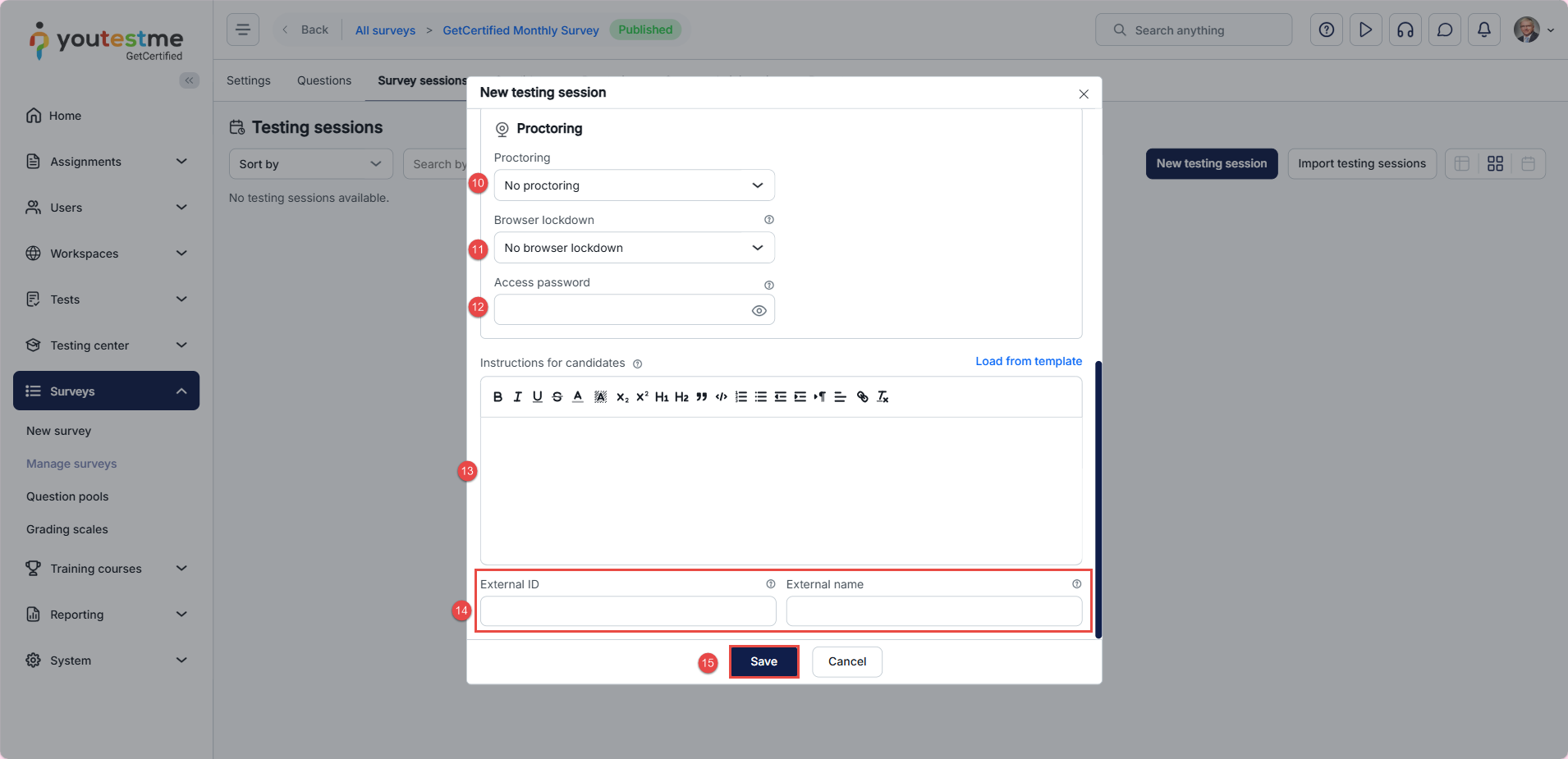The image size is (1568, 759).
Task: Expand the System menu
Action: 107,661
